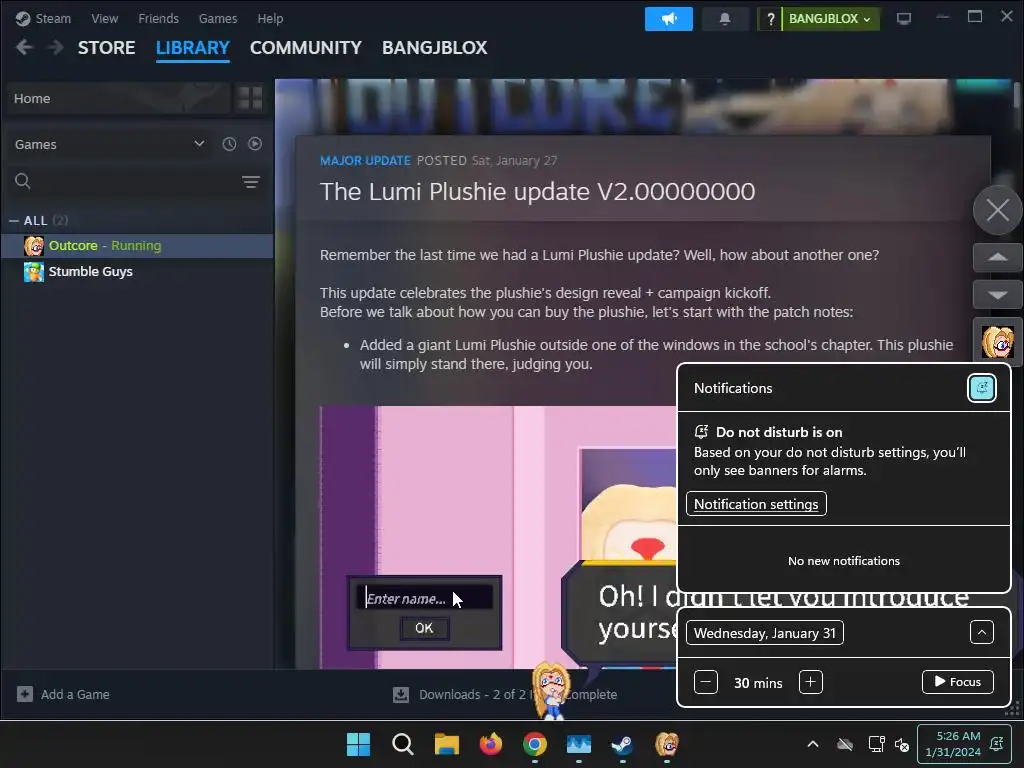This screenshot has height=768, width=1024.
Task: Open Windows taskbar search
Action: tap(402, 744)
